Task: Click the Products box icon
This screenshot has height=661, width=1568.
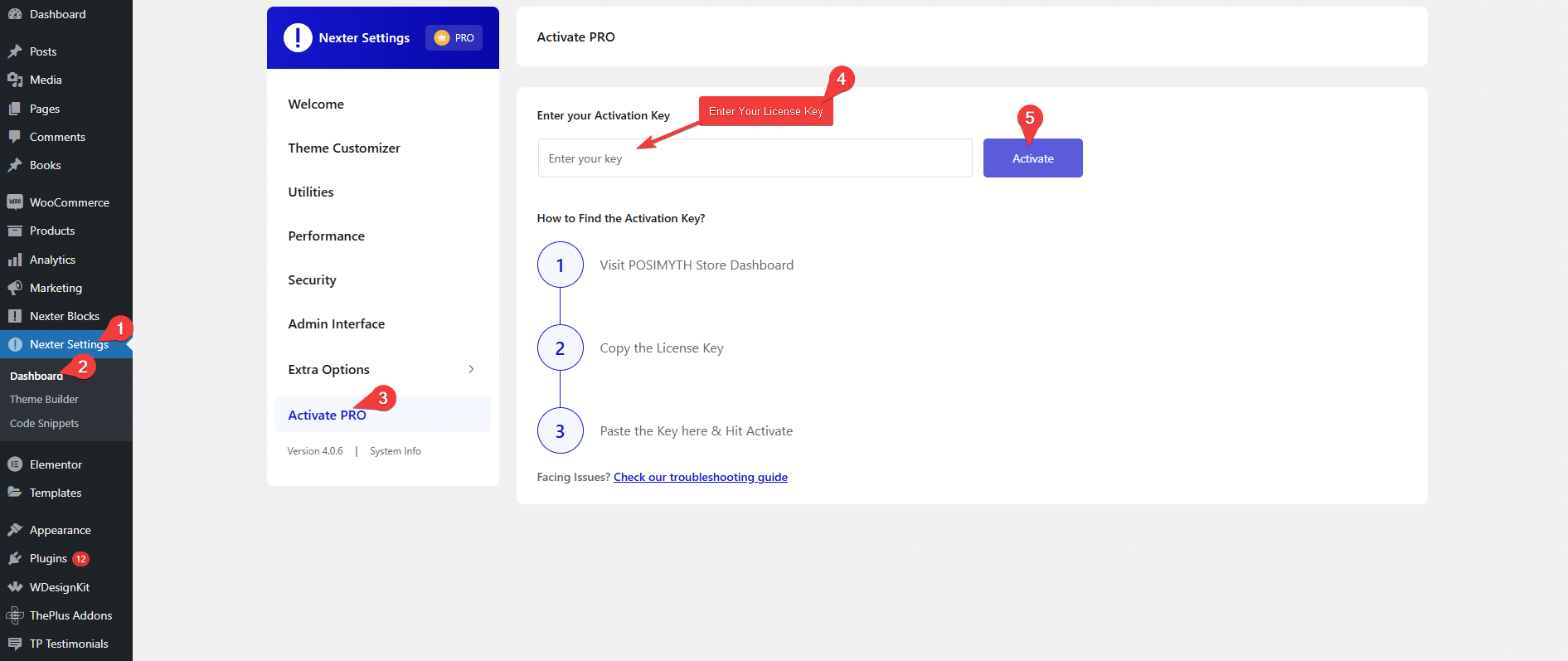Action: (15, 231)
